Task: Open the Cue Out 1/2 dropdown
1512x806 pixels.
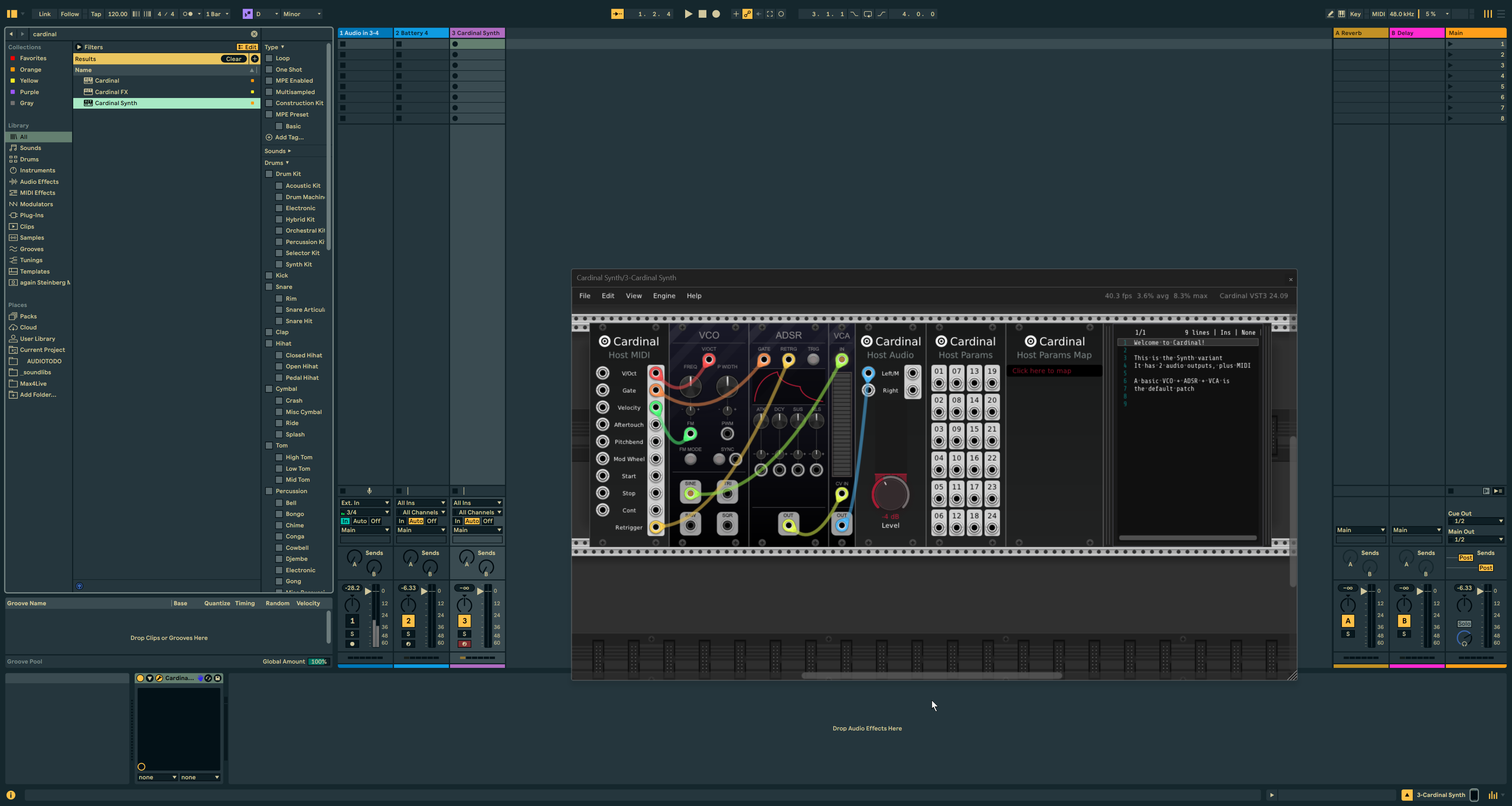Action: point(1476,521)
